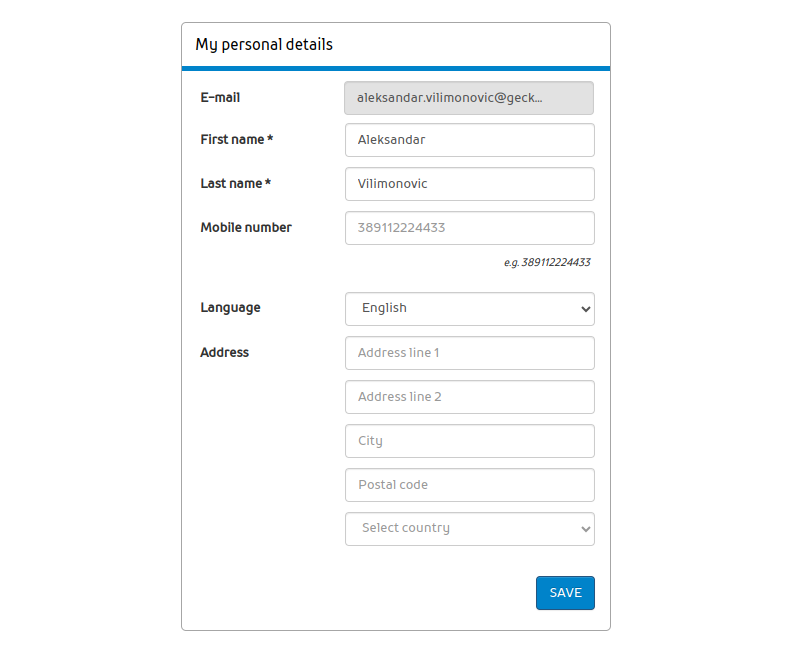Focus the Address line 2 field
This screenshot has width=788, height=647.
tap(469, 397)
